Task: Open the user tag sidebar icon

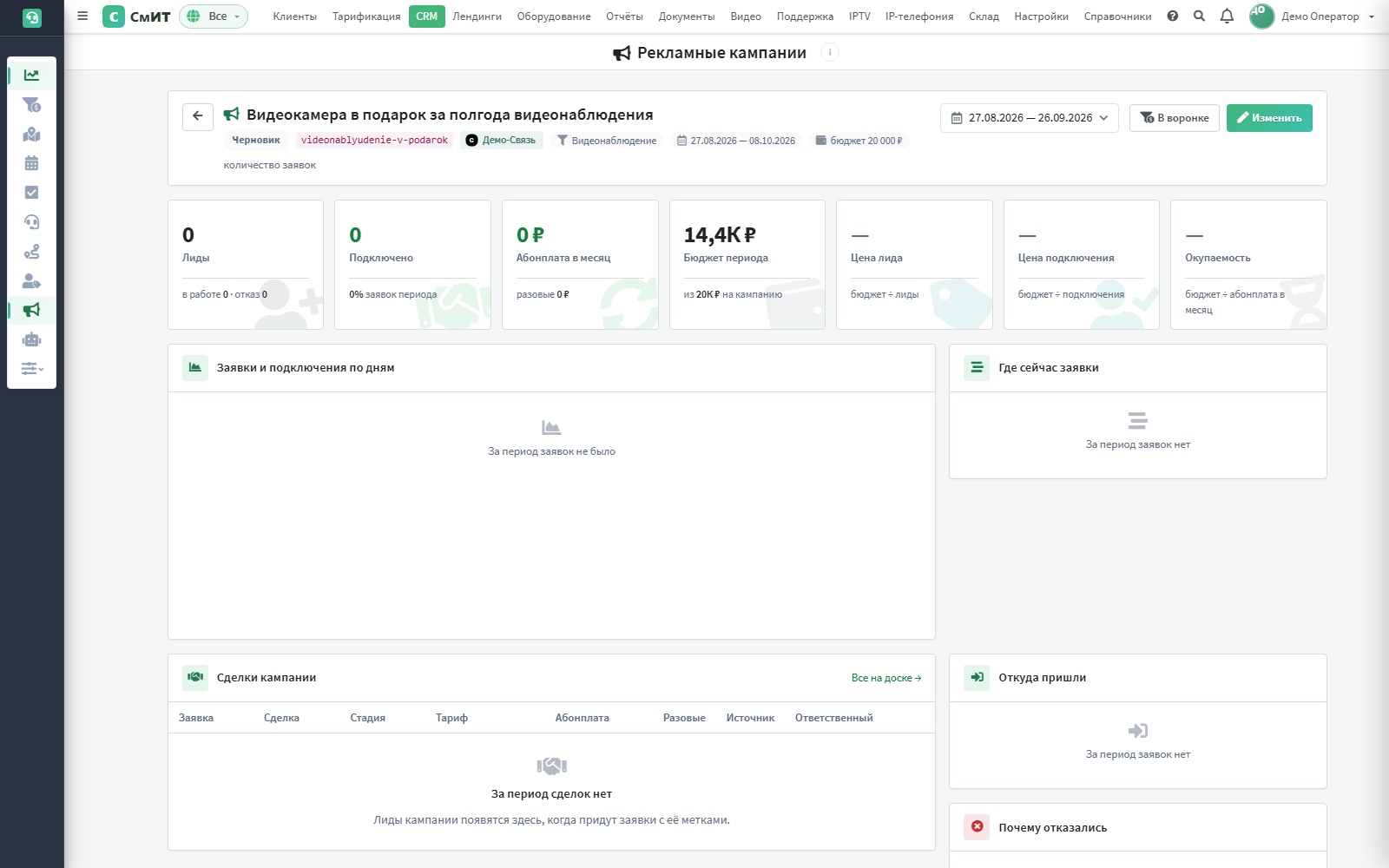Action: coord(31,281)
